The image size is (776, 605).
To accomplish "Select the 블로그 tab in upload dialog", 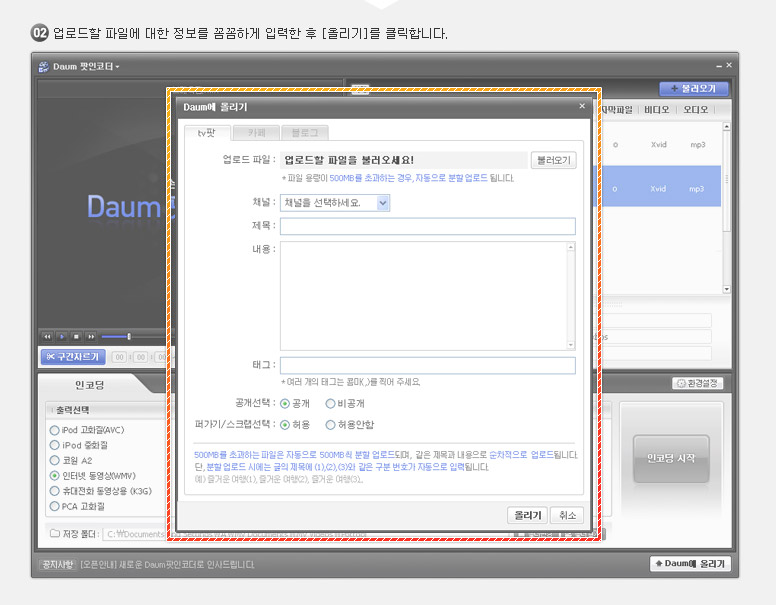I will click(305, 133).
